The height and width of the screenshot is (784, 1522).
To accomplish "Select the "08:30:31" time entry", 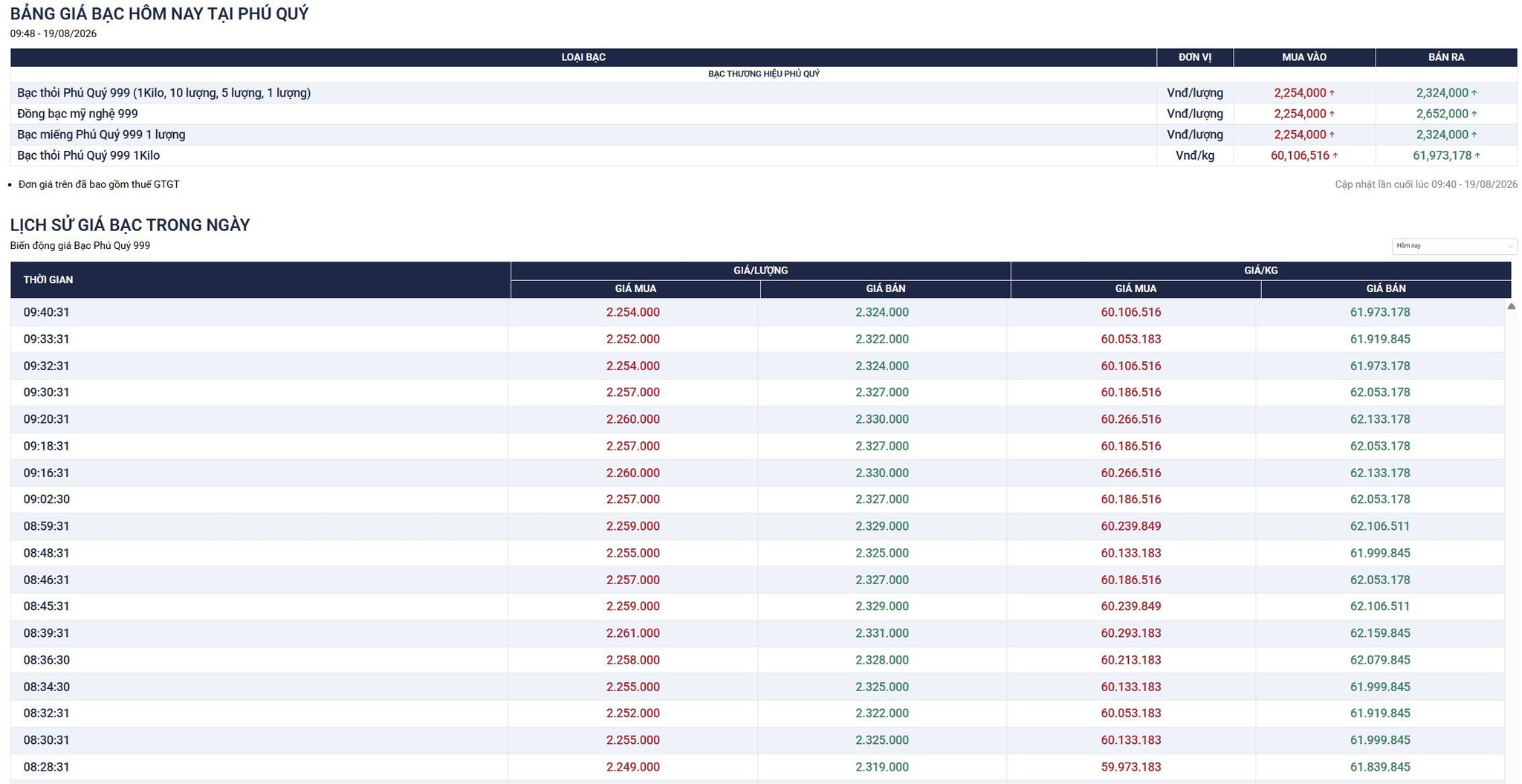I will pyautogui.click(x=46, y=740).
